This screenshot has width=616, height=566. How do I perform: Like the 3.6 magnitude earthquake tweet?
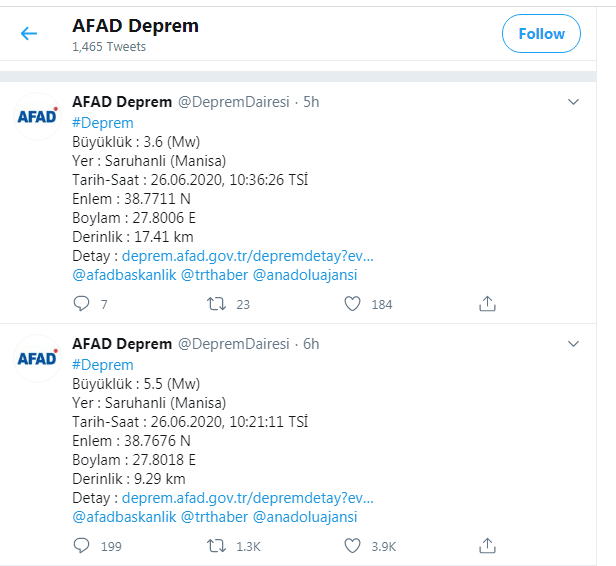352,304
